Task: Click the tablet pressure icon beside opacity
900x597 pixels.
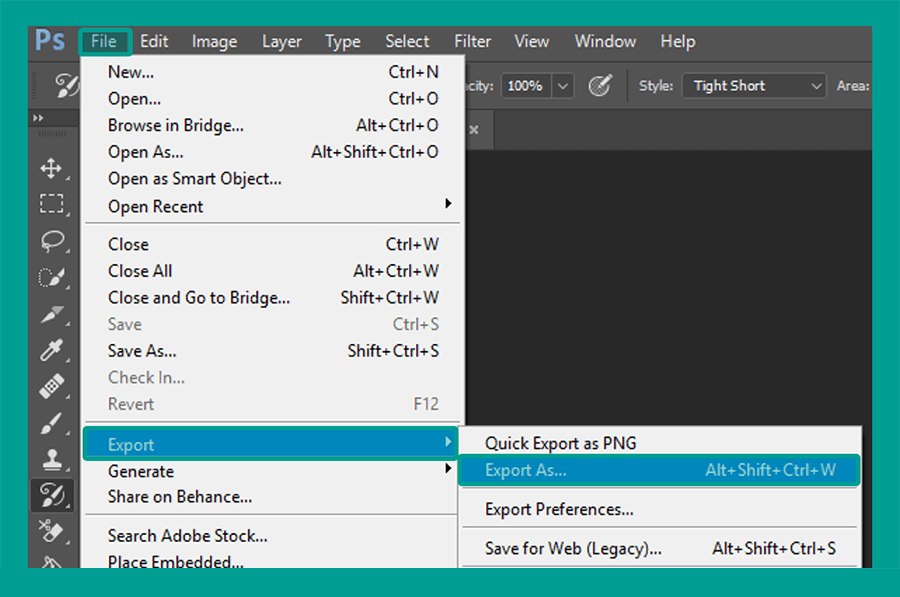Action: point(600,86)
